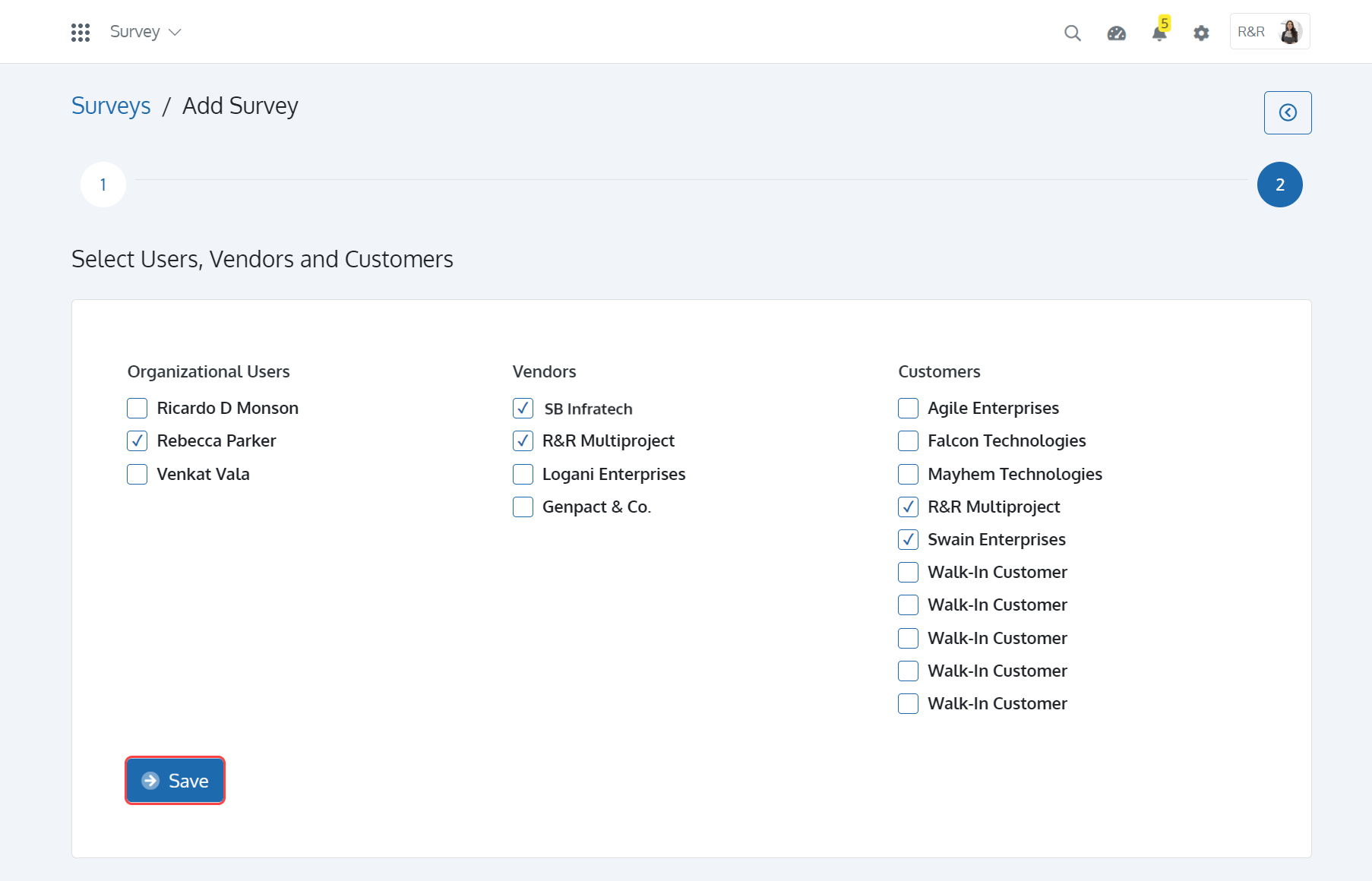Go to the Surveys breadcrumb link
Screen dimensions: 1372x881
111,106
